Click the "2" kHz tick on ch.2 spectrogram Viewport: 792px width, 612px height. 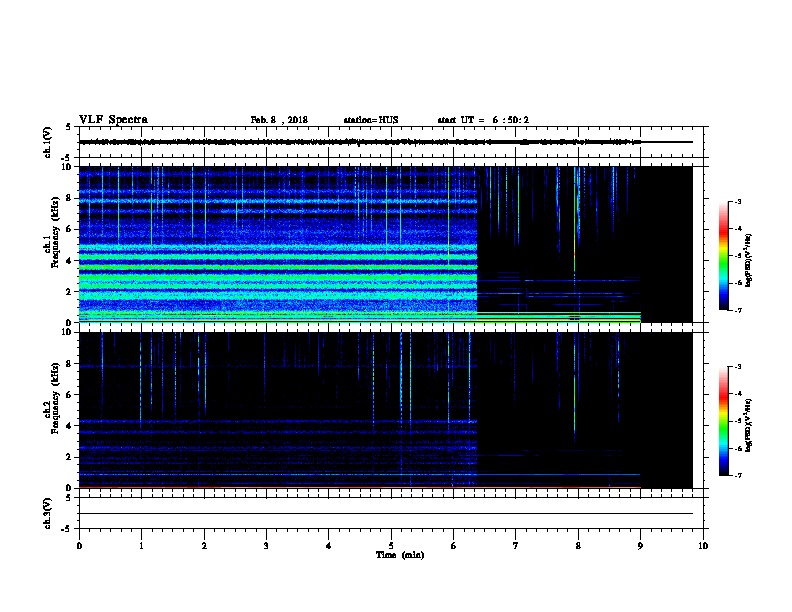[69, 457]
